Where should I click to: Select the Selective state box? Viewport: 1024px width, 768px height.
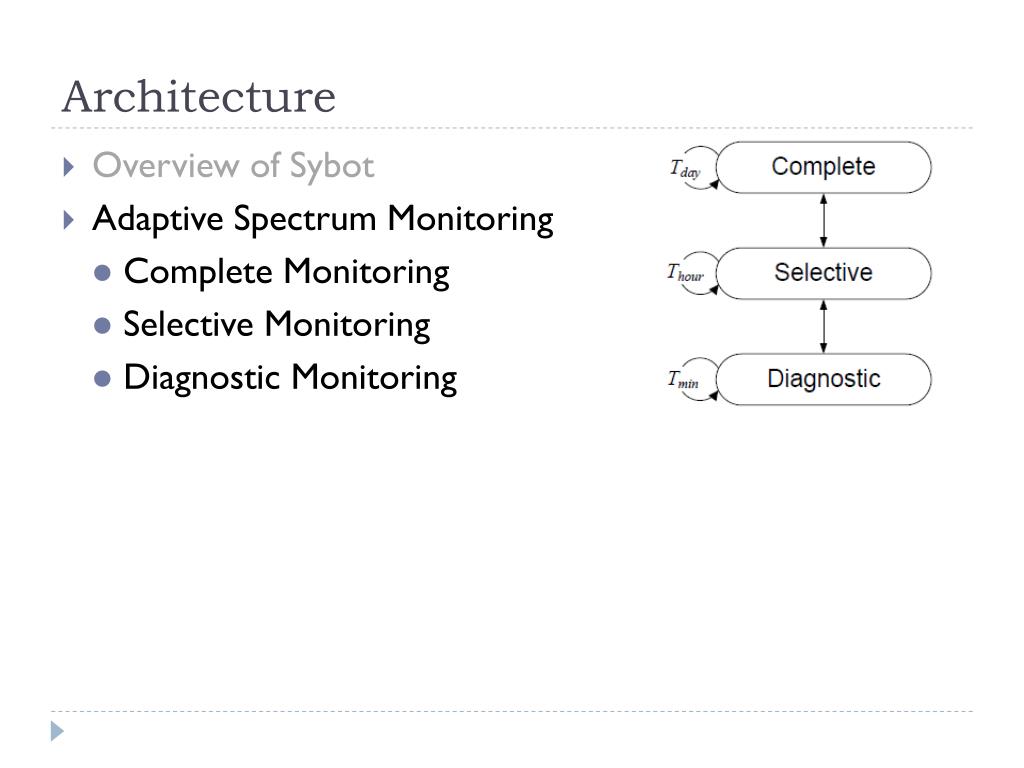(824, 273)
